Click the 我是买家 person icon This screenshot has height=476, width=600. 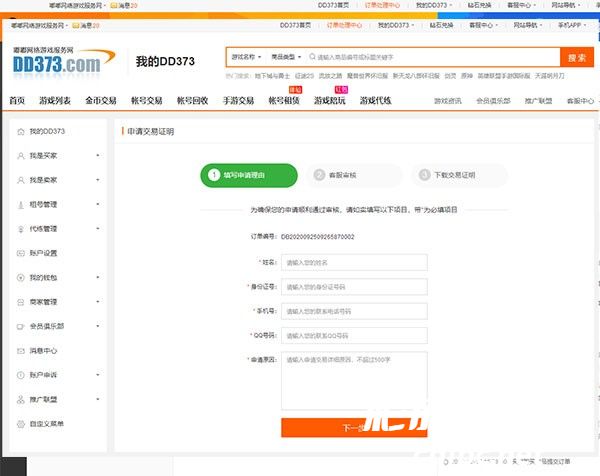(x=21, y=156)
